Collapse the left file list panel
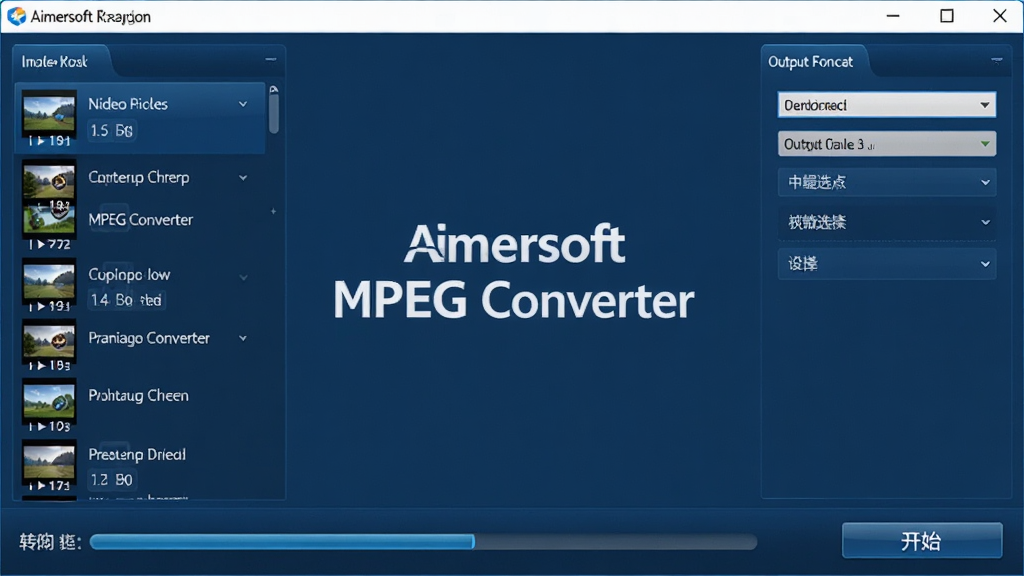1024x576 pixels. click(270, 59)
